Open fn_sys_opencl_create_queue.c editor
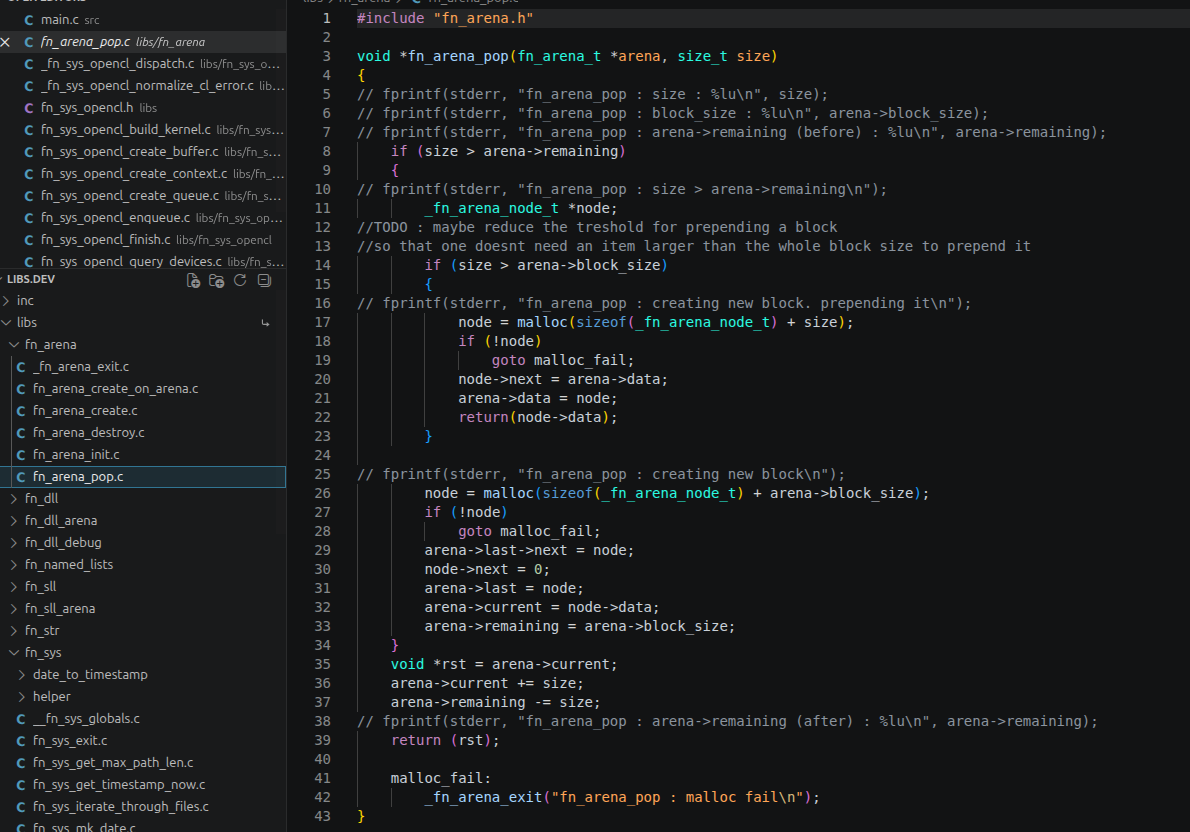 click(x=143, y=196)
